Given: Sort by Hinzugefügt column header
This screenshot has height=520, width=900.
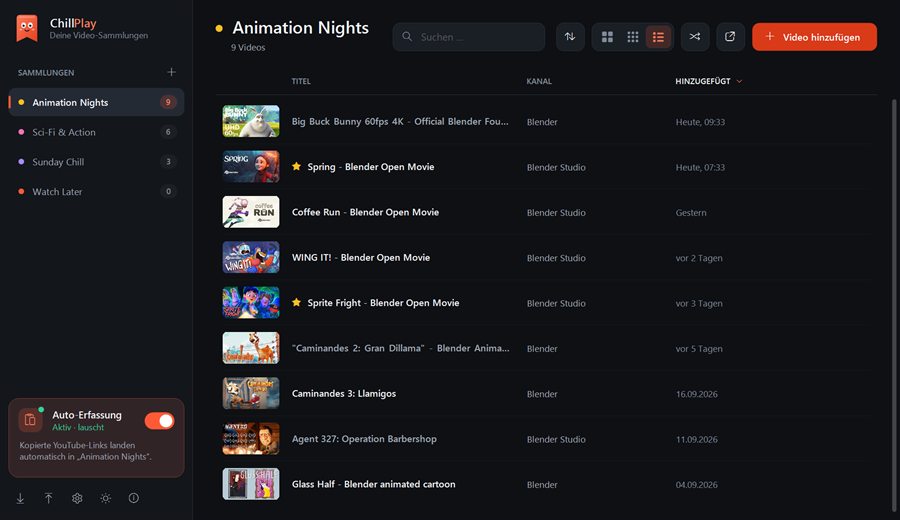Looking at the screenshot, I should (709, 81).
